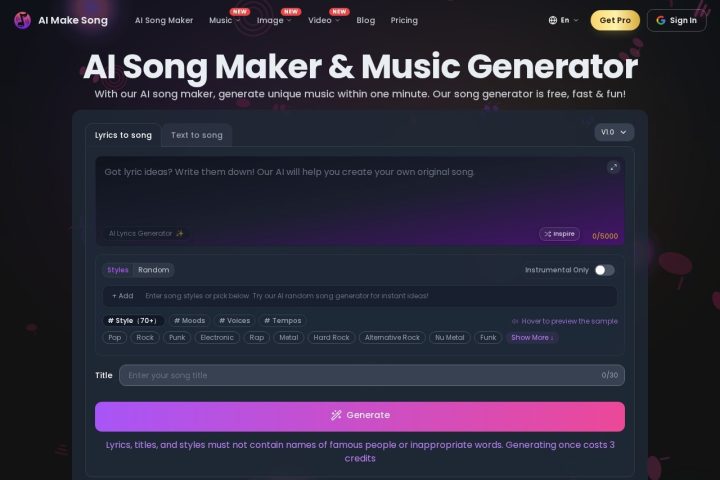Click the Inspire shuffle button

click(x=559, y=234)
